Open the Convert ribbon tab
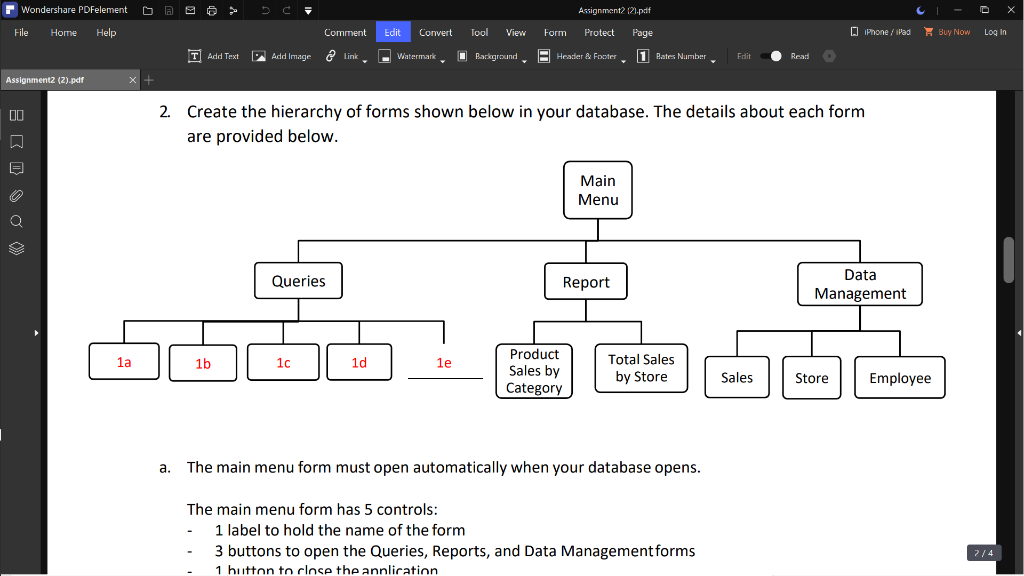The image size is (1024, 576). point(435,32)
